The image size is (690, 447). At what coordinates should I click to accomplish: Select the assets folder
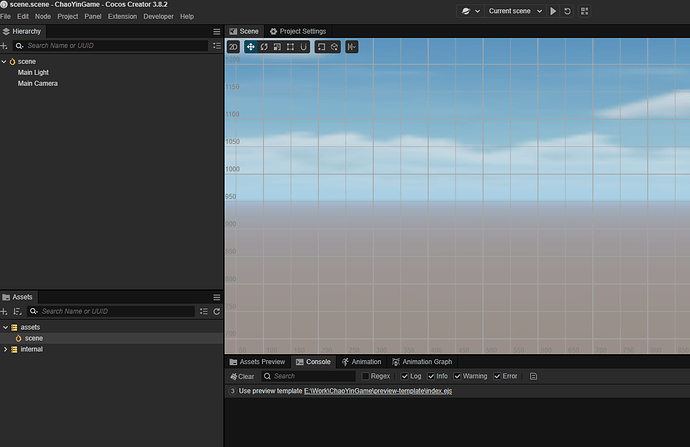click(x=30, y=327)
